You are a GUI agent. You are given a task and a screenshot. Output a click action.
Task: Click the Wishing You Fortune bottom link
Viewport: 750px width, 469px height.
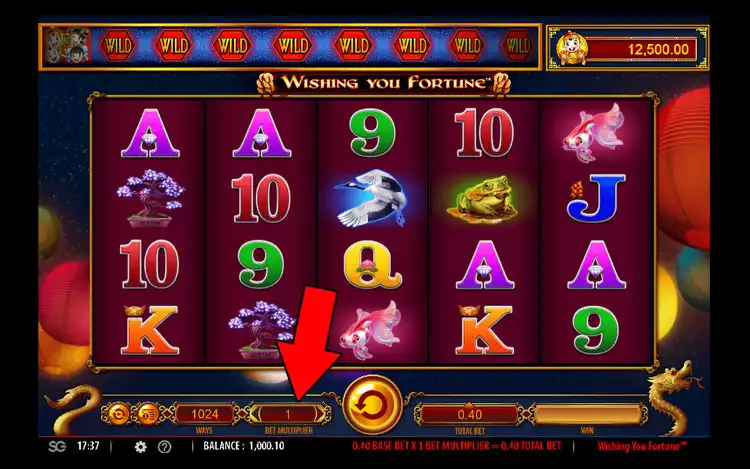[x=641, y=447]
